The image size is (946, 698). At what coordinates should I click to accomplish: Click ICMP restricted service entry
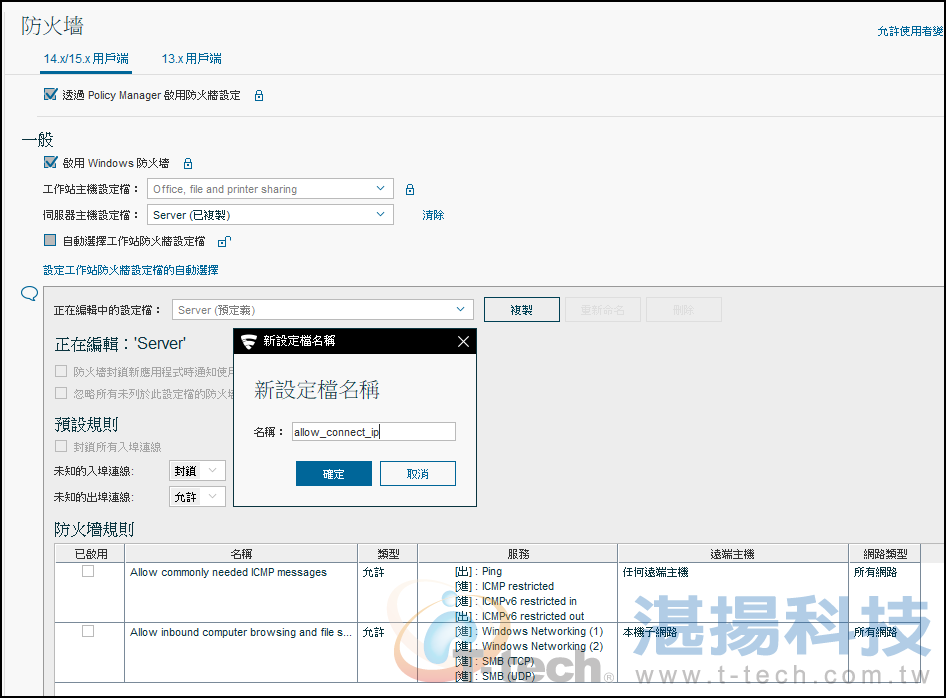[504, 586]
